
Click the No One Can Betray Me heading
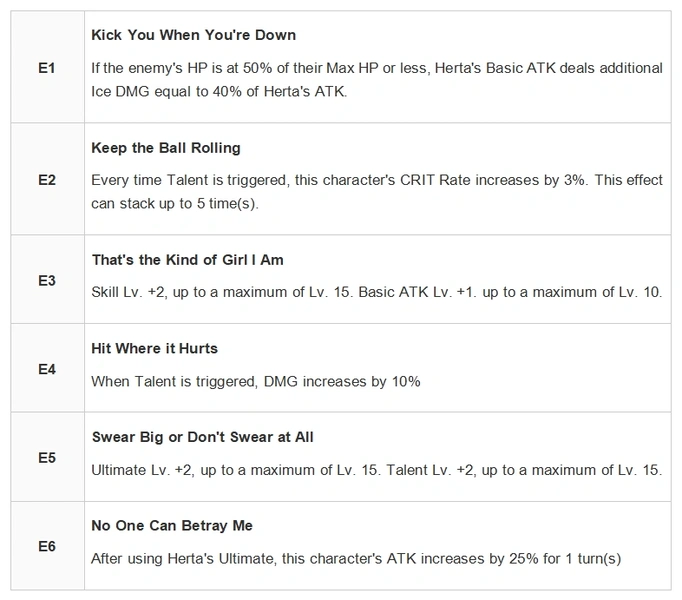[172, 526]
